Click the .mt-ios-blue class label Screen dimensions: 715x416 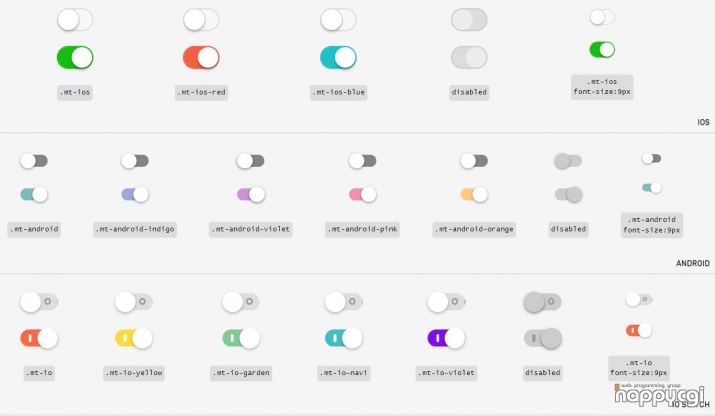[338, 92]
